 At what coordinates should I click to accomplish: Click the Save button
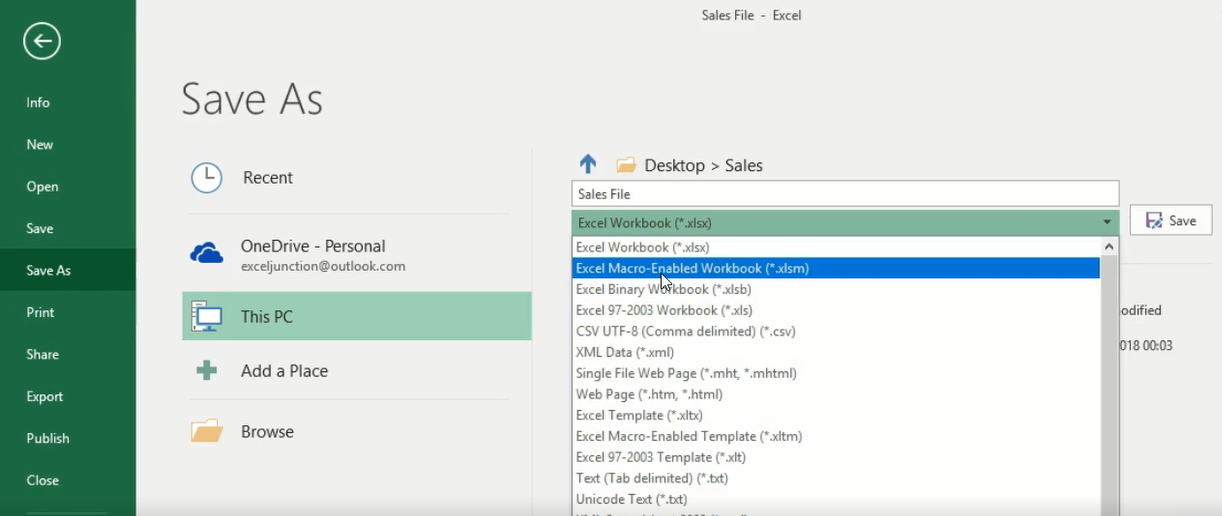pos(1171,220)
